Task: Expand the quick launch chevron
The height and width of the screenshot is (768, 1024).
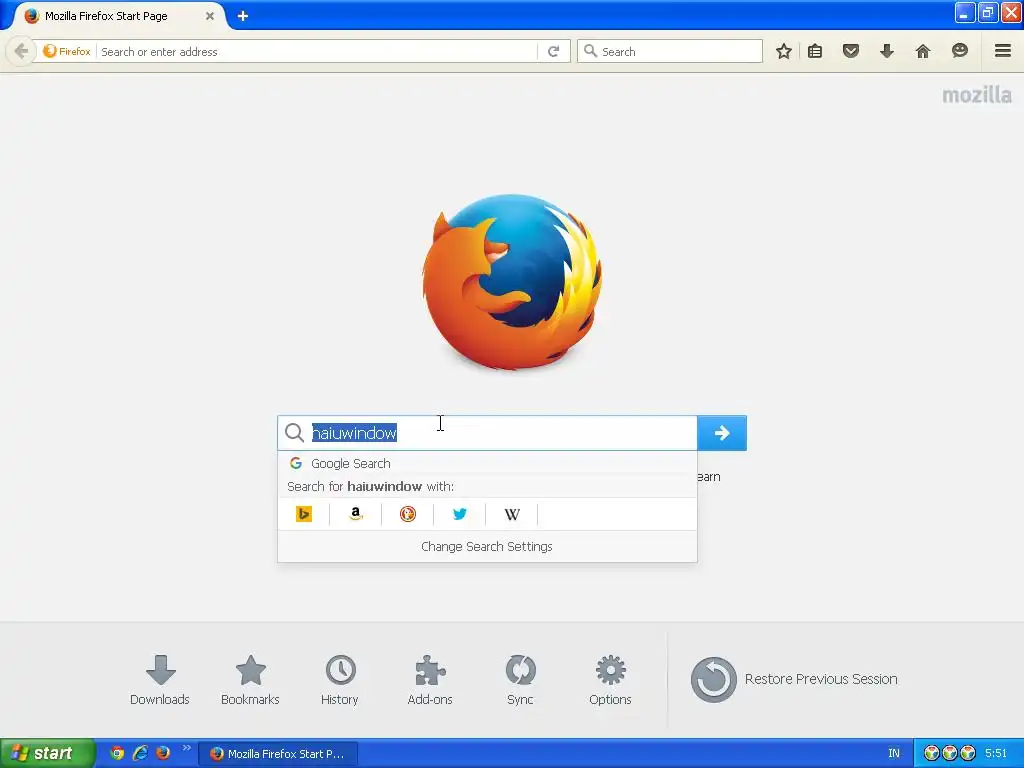Action: 187,748
